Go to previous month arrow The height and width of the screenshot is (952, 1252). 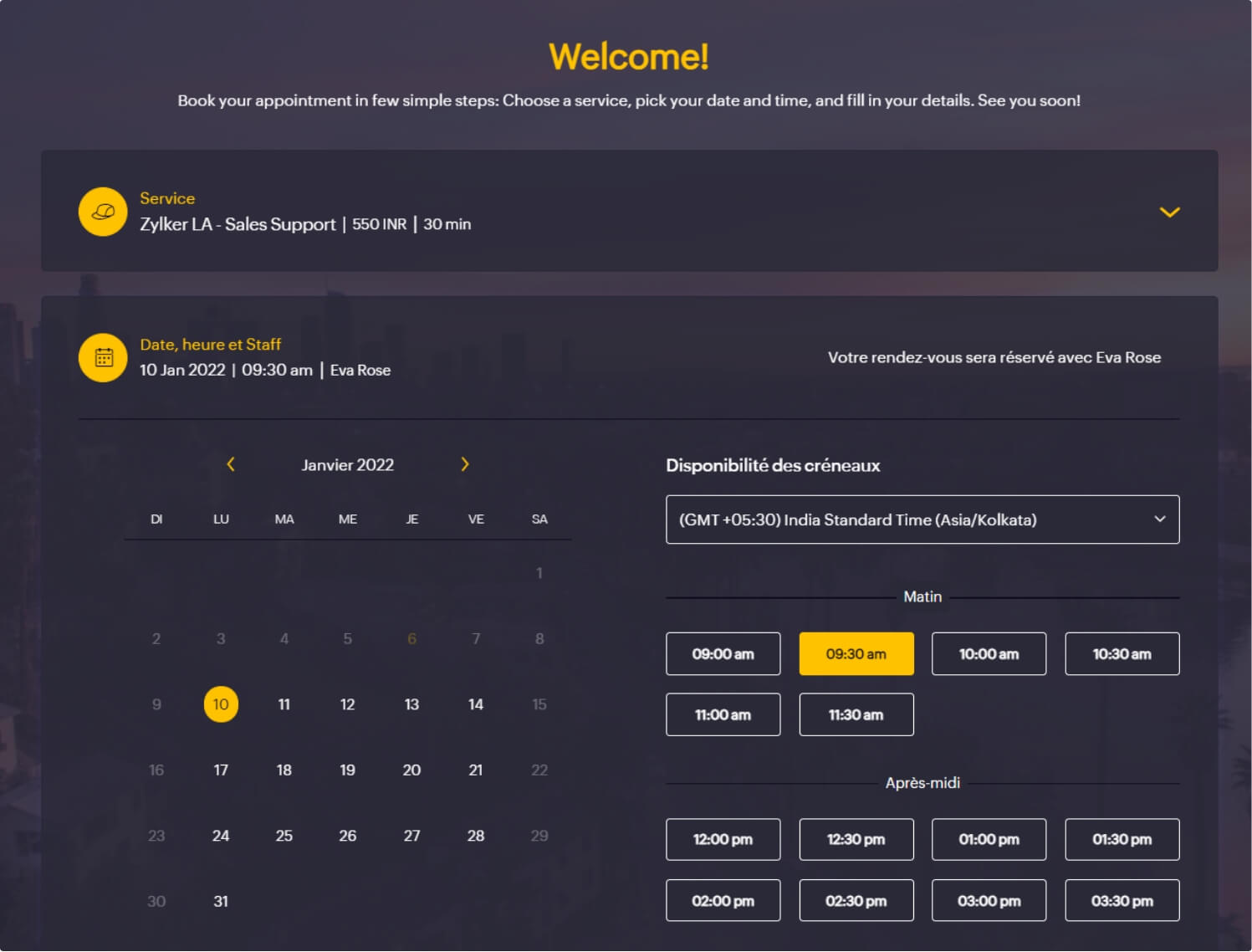[x=231, y=464]
